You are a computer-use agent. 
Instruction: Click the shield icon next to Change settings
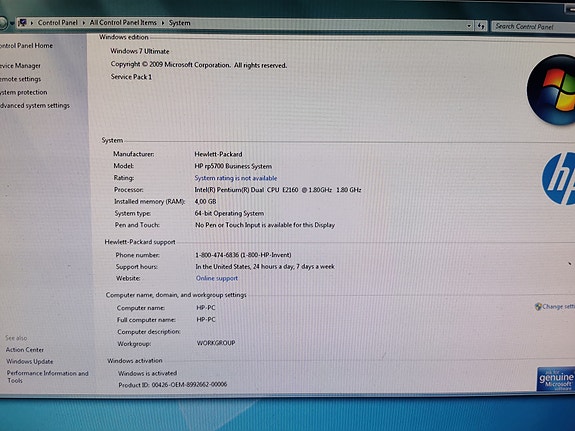538,307
